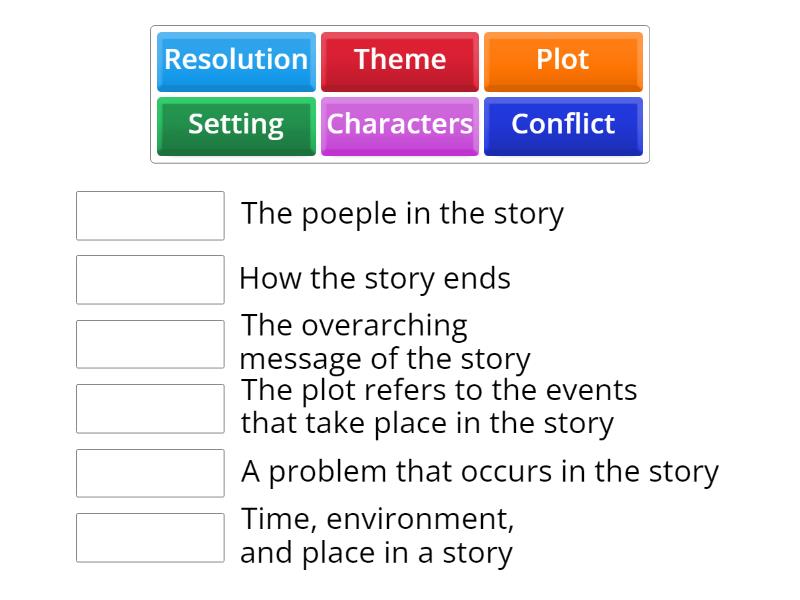The image size is (800, 600).
Task: Select the blue Conflict tile
Action: pyautogui.click(x=563, y=125)
